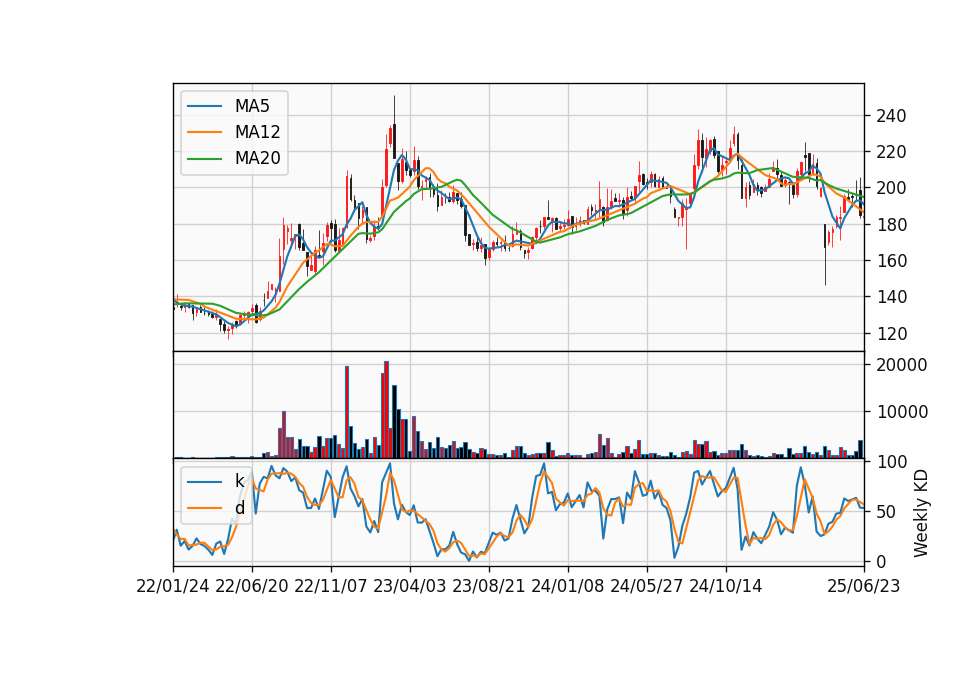The width and height of the screenshot is (960, 690).
Task: Click the orange MA12 legend line
Action: pos(204,132)
